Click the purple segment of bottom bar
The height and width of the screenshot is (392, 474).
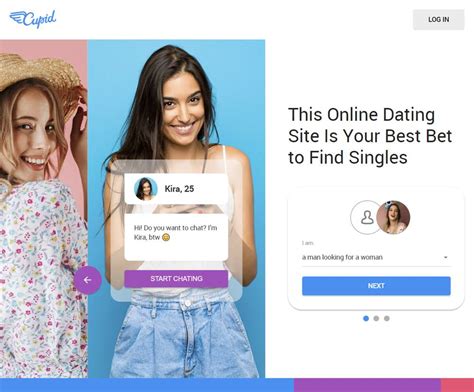point(367,385)
